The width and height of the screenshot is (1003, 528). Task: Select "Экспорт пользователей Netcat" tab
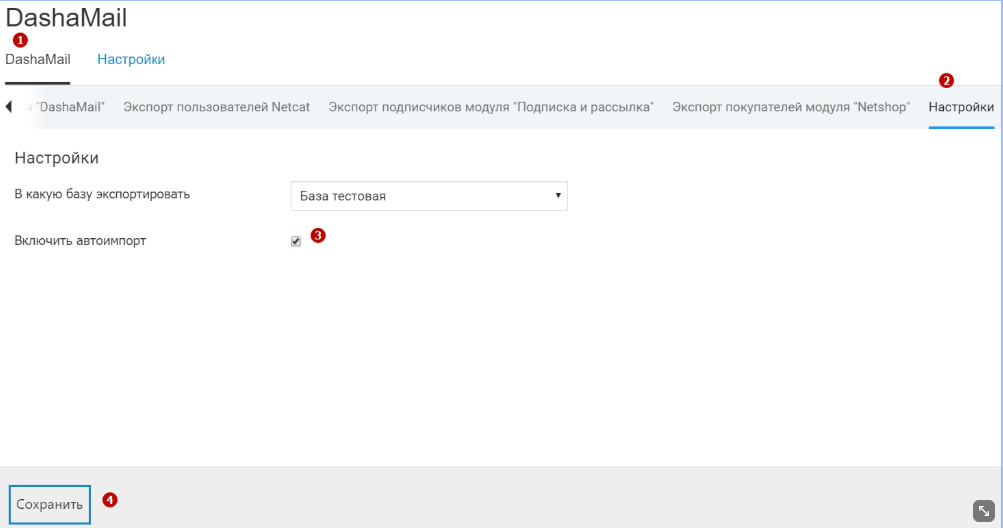[216, 107]
